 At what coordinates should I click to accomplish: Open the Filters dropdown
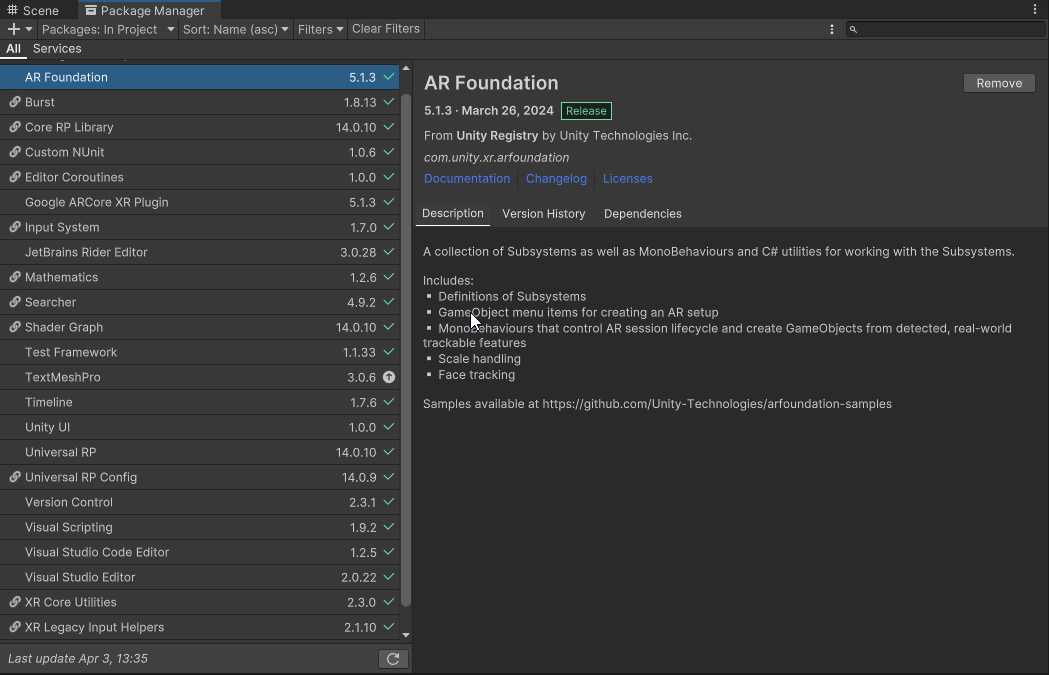click(320, 29)
